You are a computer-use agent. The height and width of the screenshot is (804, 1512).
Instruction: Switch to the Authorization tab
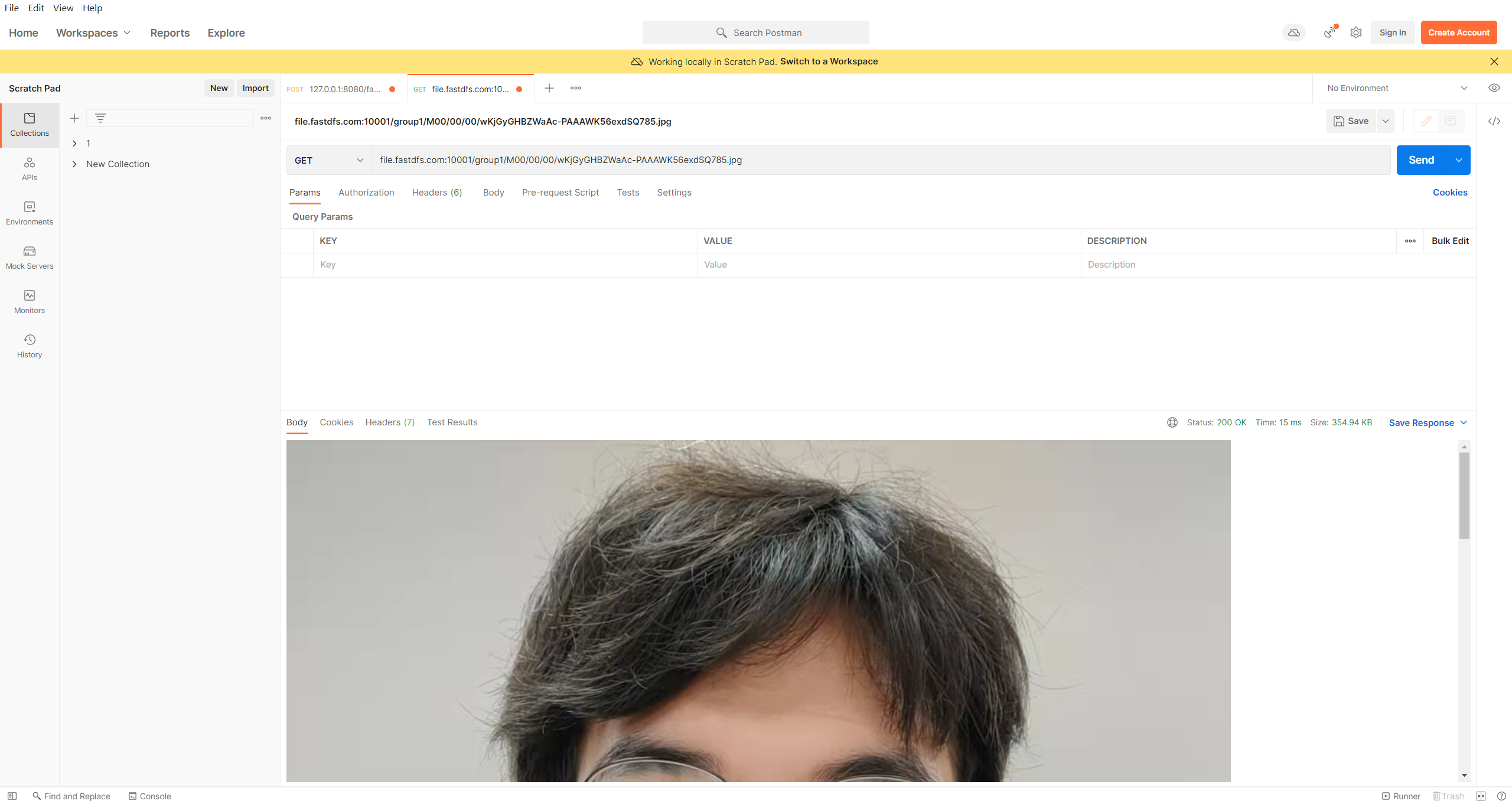[366, 193]
